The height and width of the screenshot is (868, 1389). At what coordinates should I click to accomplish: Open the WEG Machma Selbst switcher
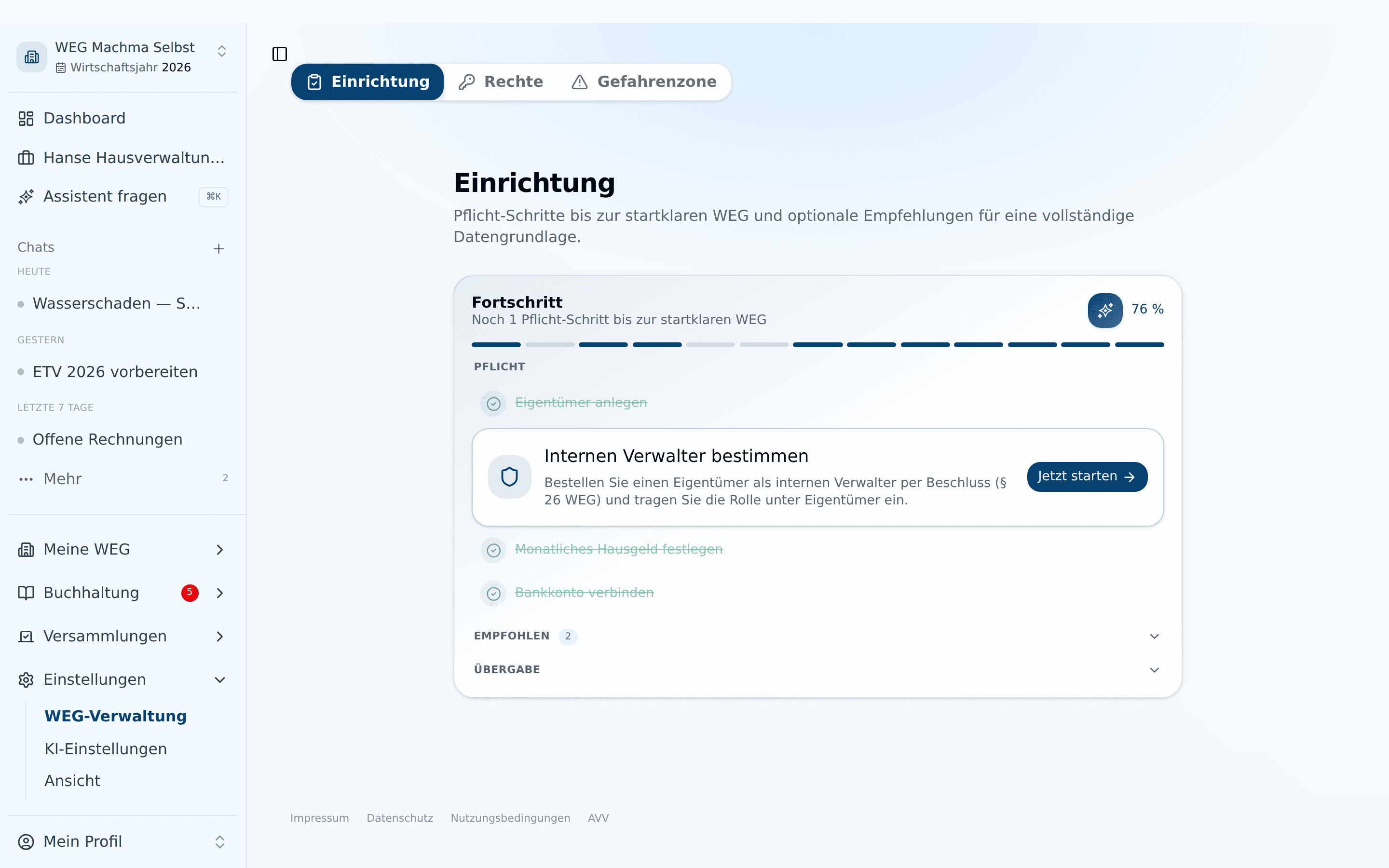[x=123, y=57]
